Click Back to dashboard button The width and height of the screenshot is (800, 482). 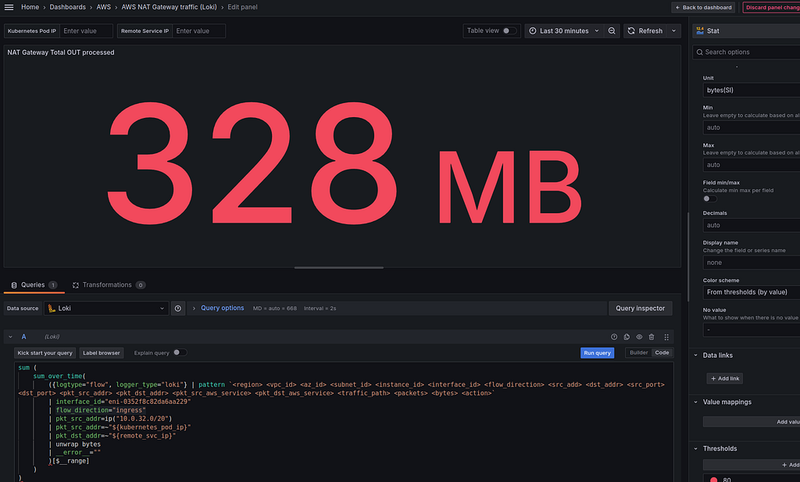click(703, 7)
